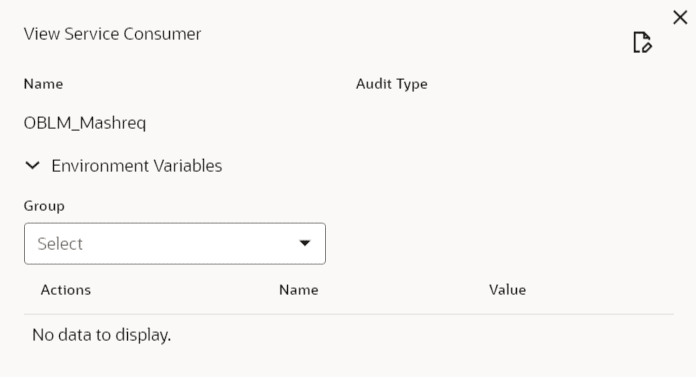Click the Actions column header
The width and height of the screenshot is (696, 377).
click(x=66, y=290)
